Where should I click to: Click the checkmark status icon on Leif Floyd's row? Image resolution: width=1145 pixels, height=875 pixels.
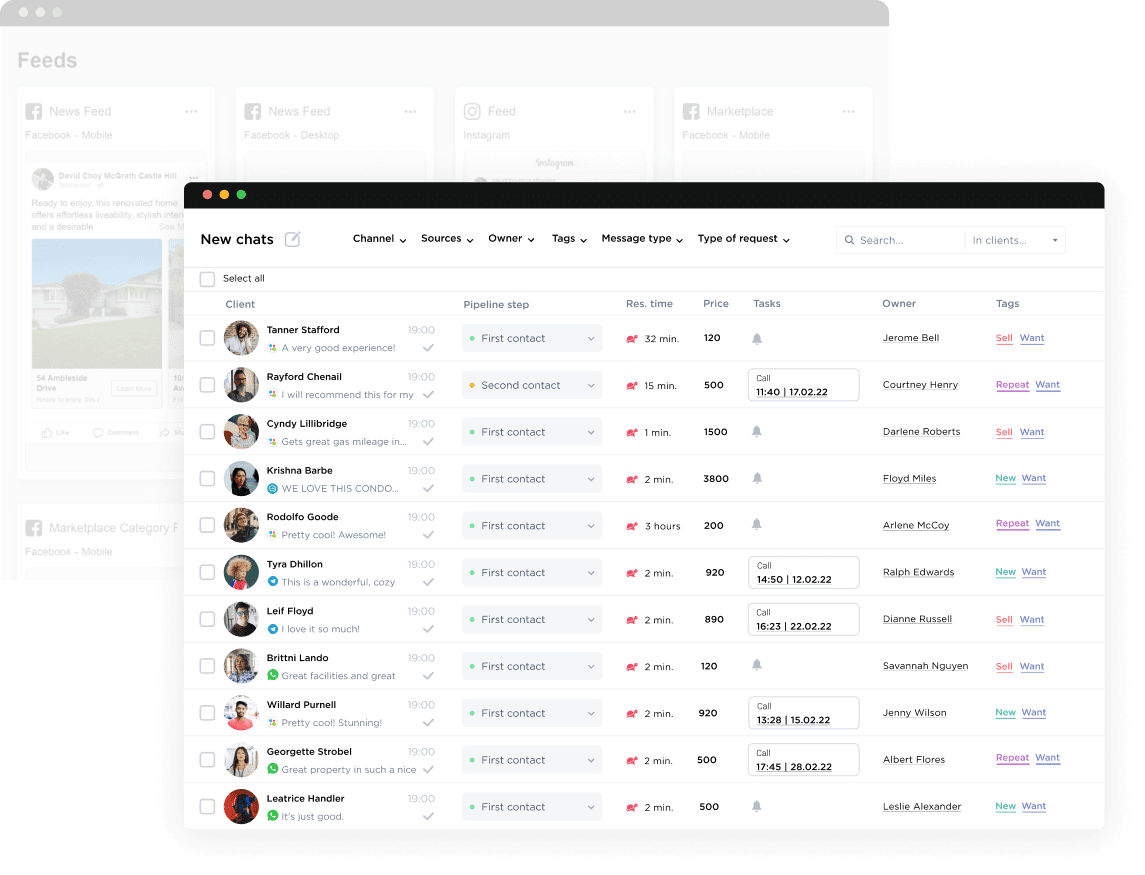[x=427, y=629]
